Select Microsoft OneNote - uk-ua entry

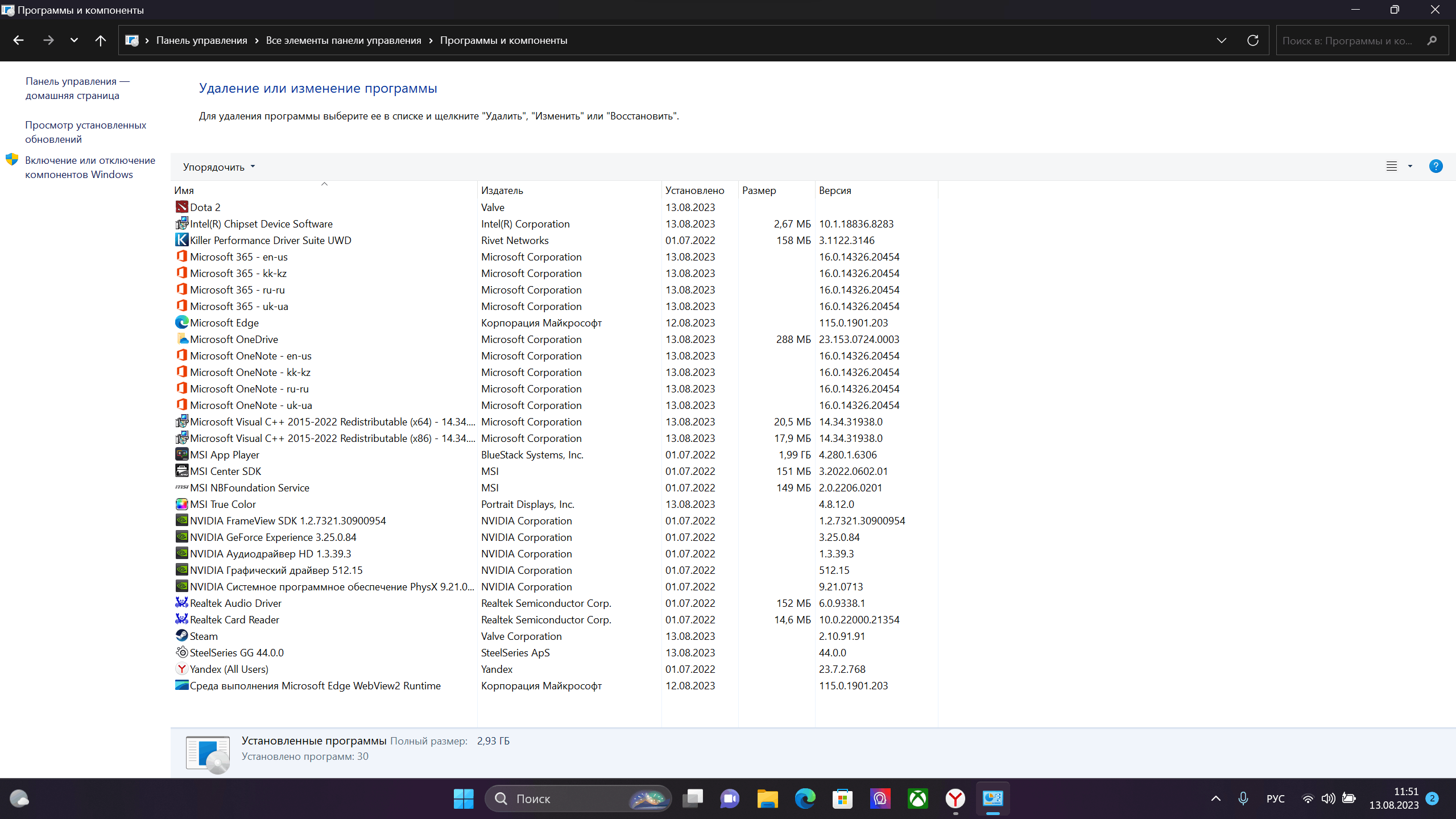[554, 405]
